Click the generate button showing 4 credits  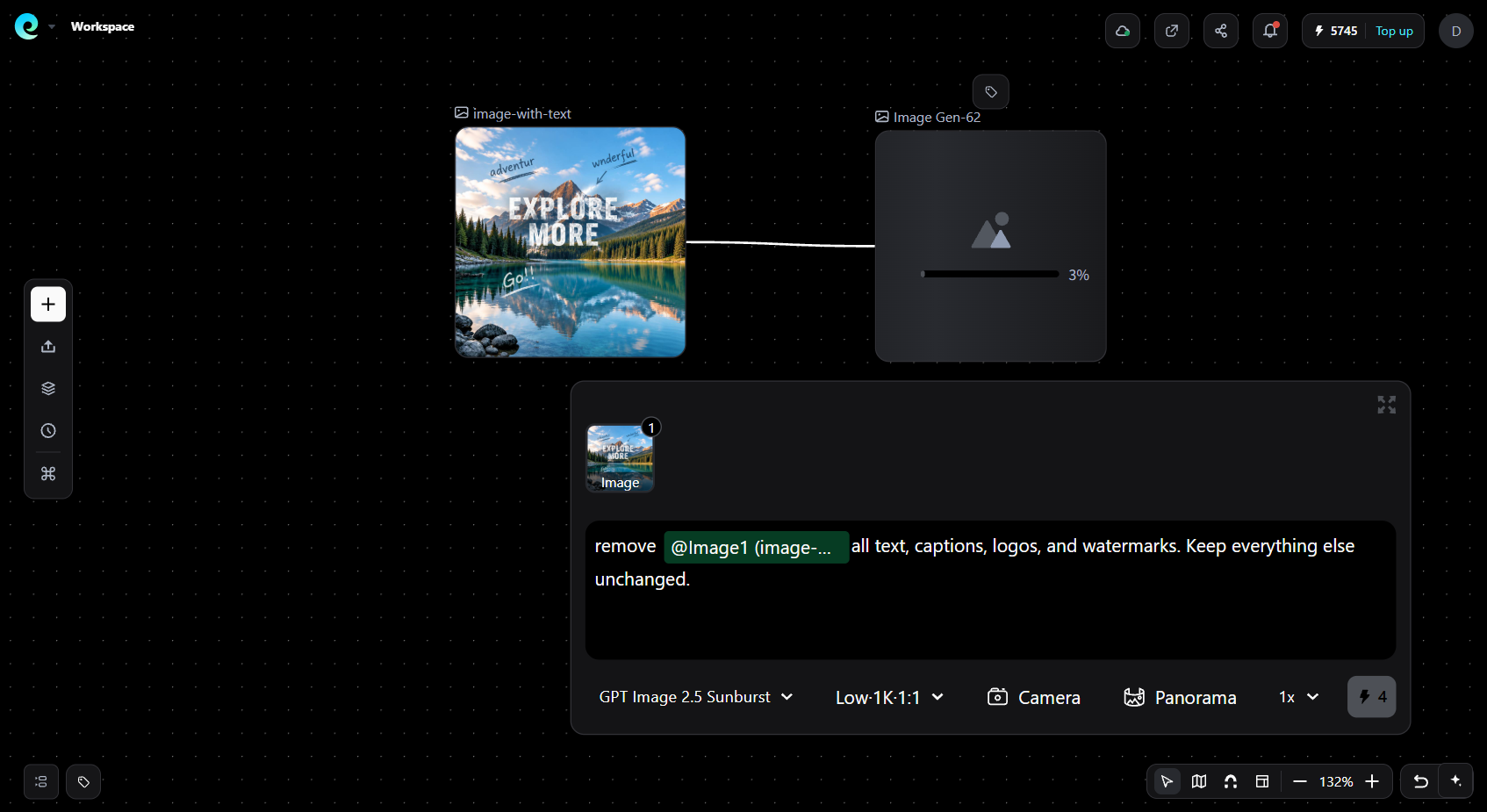1372,697
